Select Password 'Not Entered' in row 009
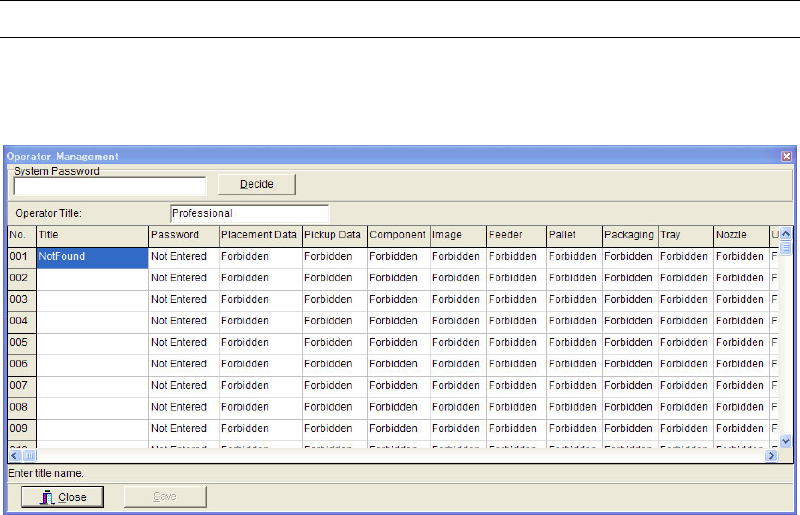Screen dimensions: 800x515 [x=184, y=429]
